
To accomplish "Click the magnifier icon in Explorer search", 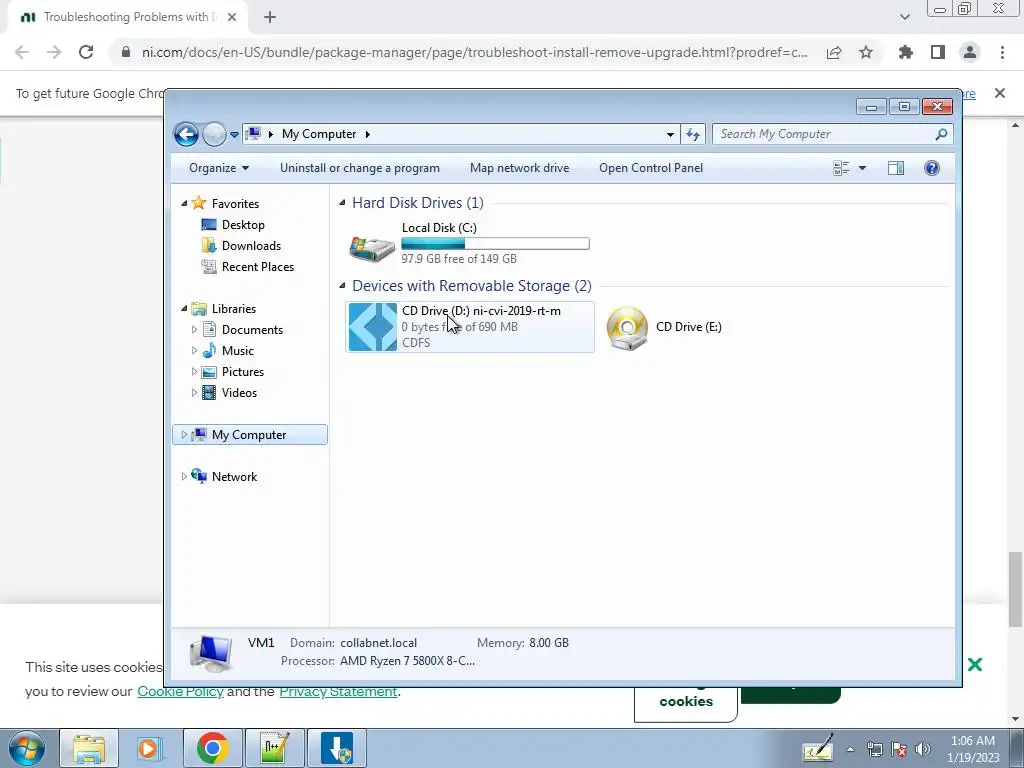I will (941, 134).
